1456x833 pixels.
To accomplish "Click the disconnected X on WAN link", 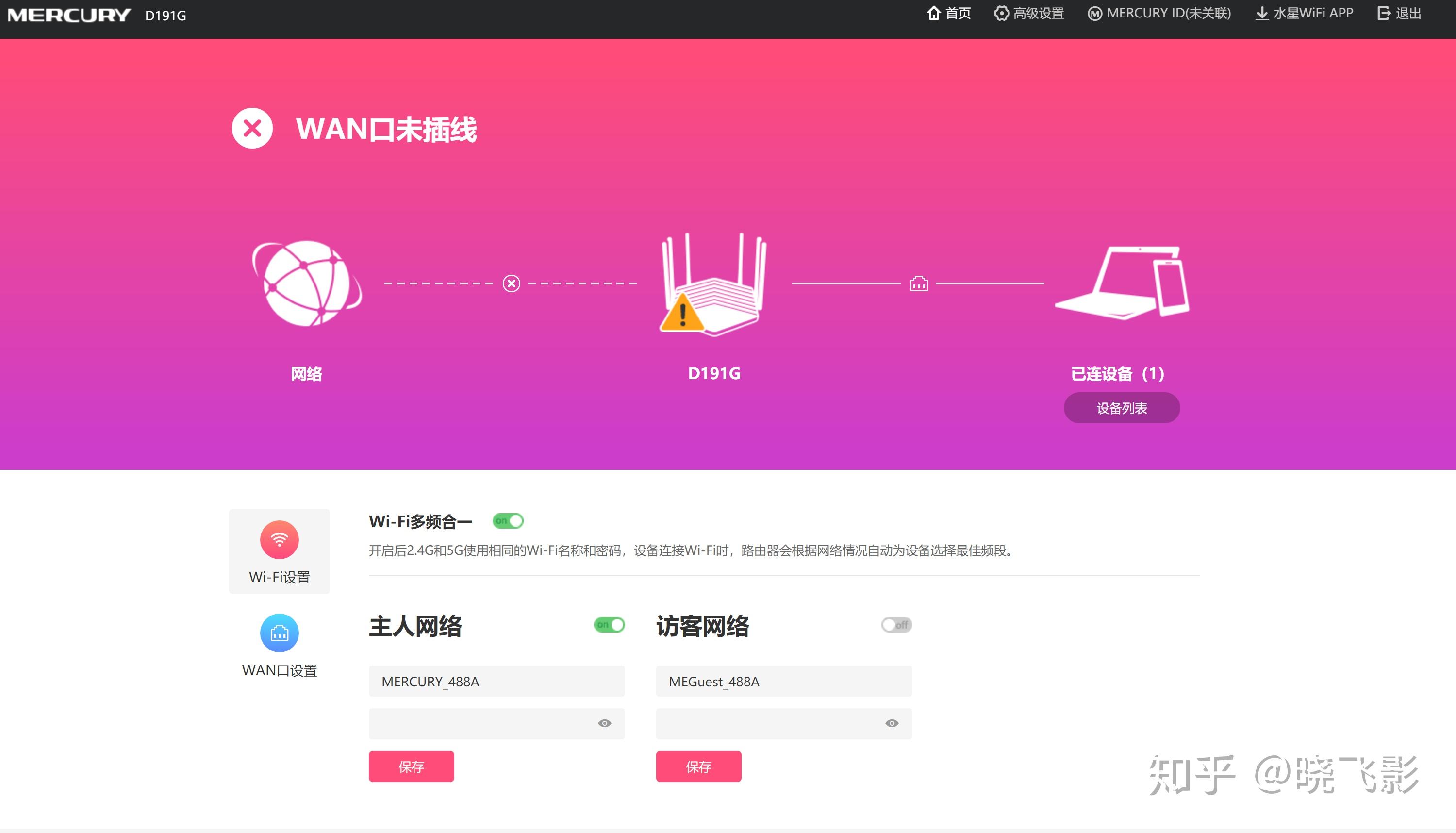I will point(511,283).
